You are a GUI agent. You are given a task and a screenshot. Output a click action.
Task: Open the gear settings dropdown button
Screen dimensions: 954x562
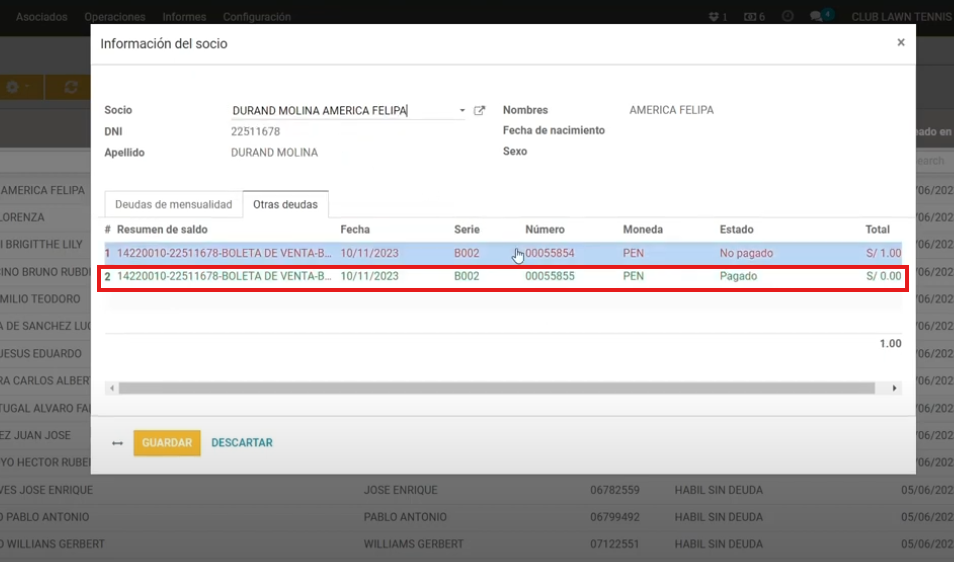coord(17,88)
